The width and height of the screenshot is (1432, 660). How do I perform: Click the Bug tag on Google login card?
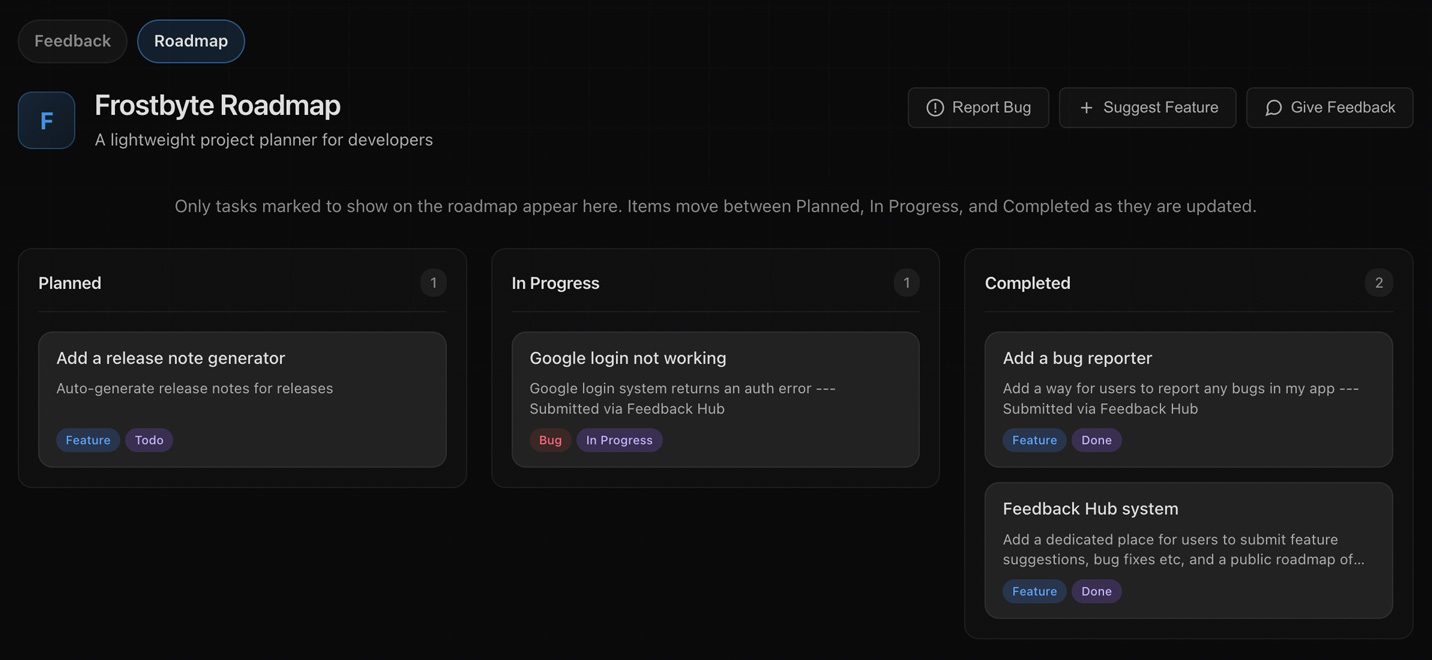point(550,440)
